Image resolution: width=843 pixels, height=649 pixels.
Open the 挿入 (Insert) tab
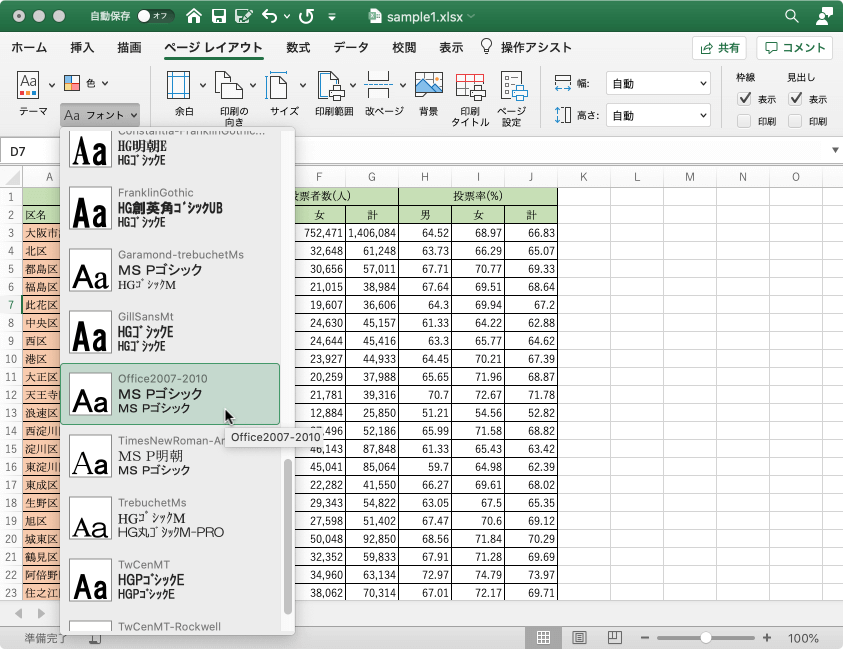82,47
